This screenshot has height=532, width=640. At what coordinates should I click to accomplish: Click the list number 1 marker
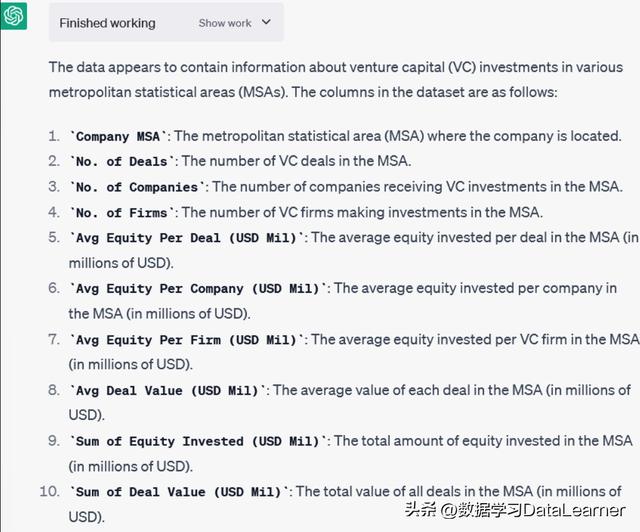click(53, 136)
